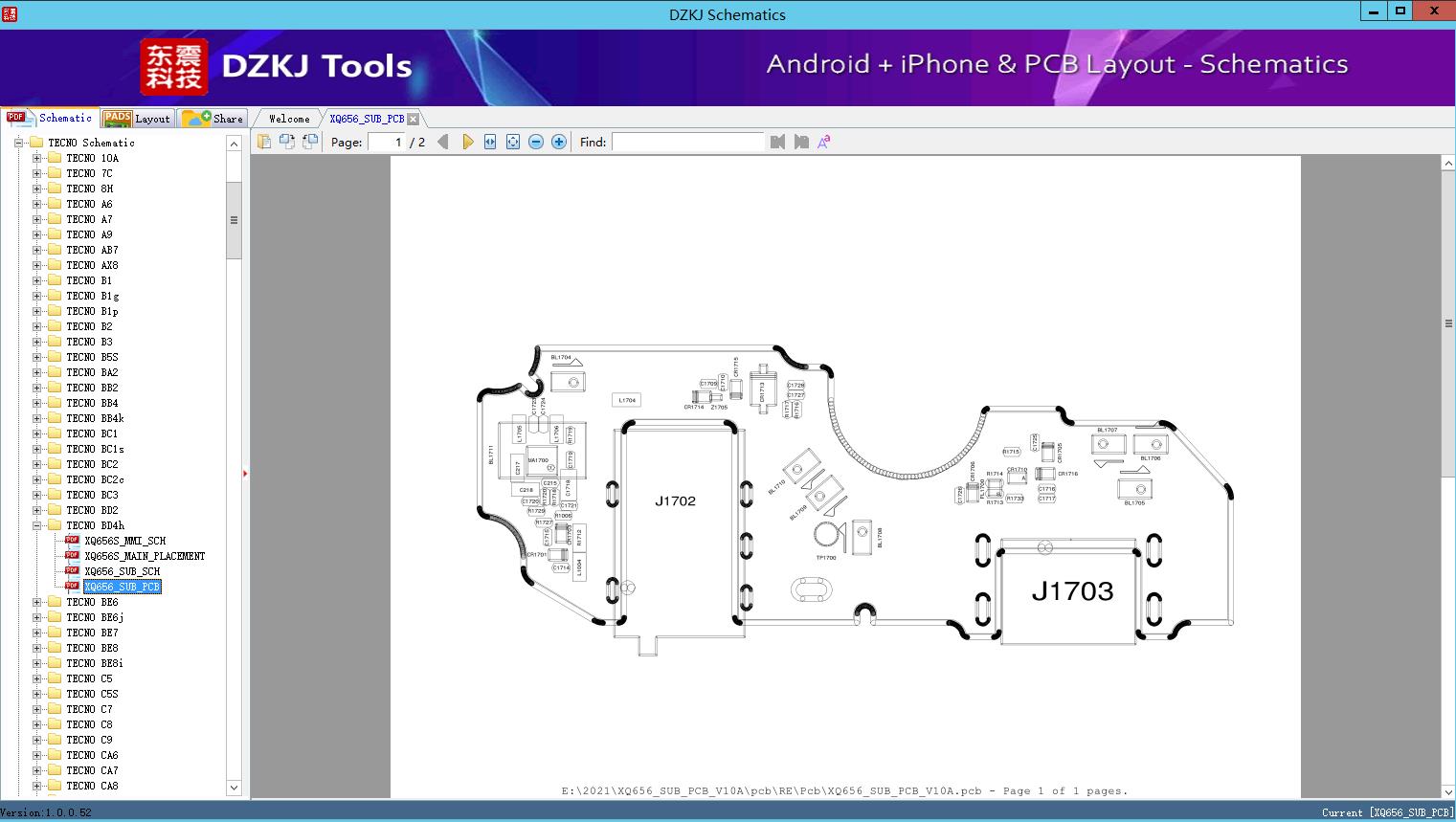Click document scrollbar up arrow
This screenshot has height=822, width=1456.
coord(1448,164)
